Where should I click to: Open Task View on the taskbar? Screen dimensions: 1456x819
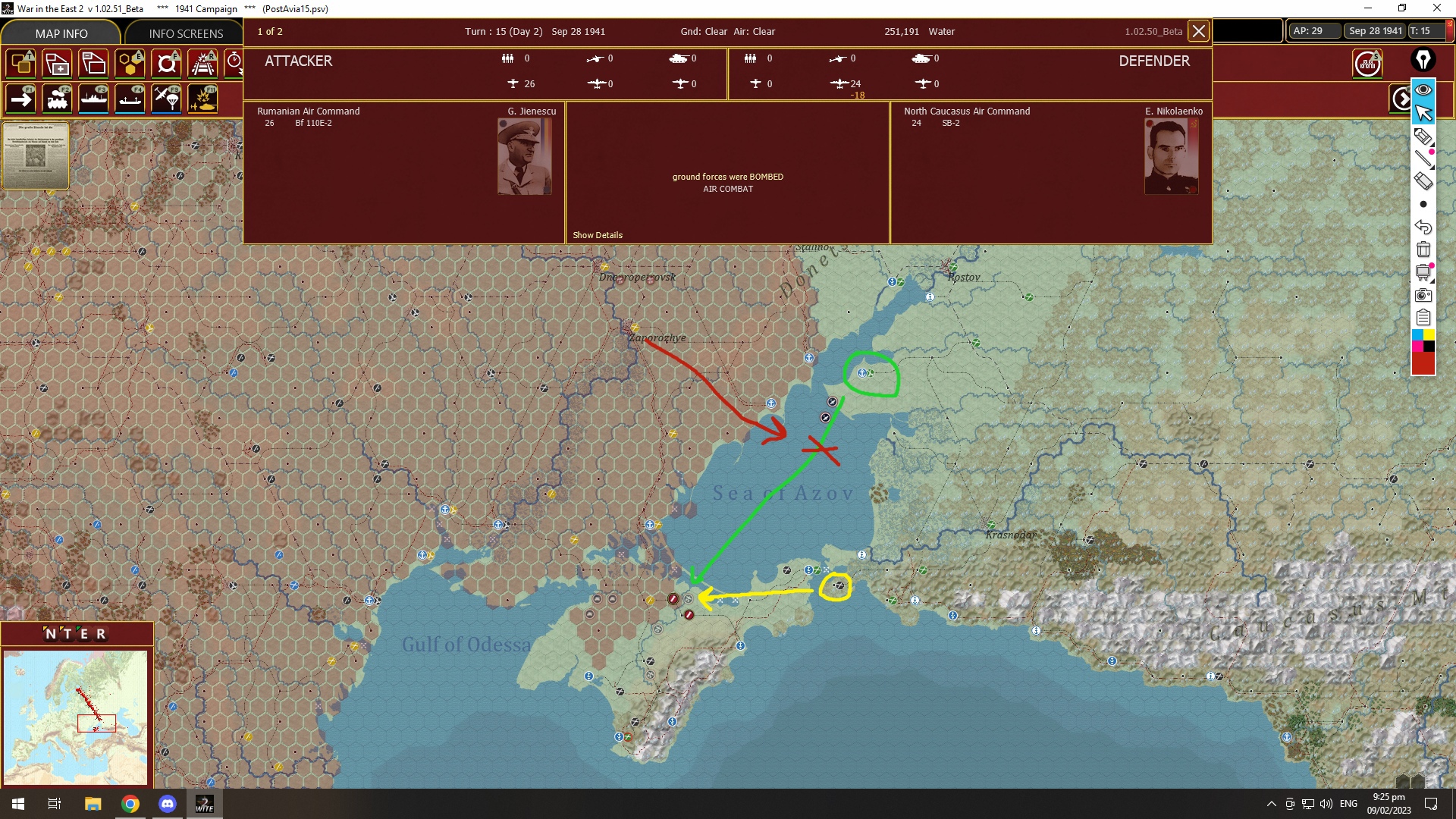[55, 804]
